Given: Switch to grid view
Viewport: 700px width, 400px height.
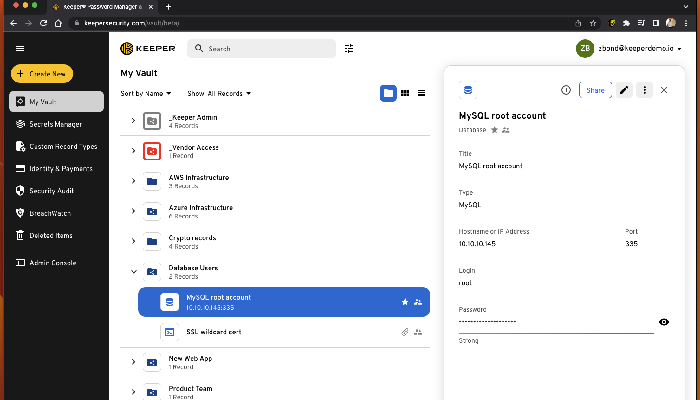Looking at the screenshot, I should click(405, 93).
